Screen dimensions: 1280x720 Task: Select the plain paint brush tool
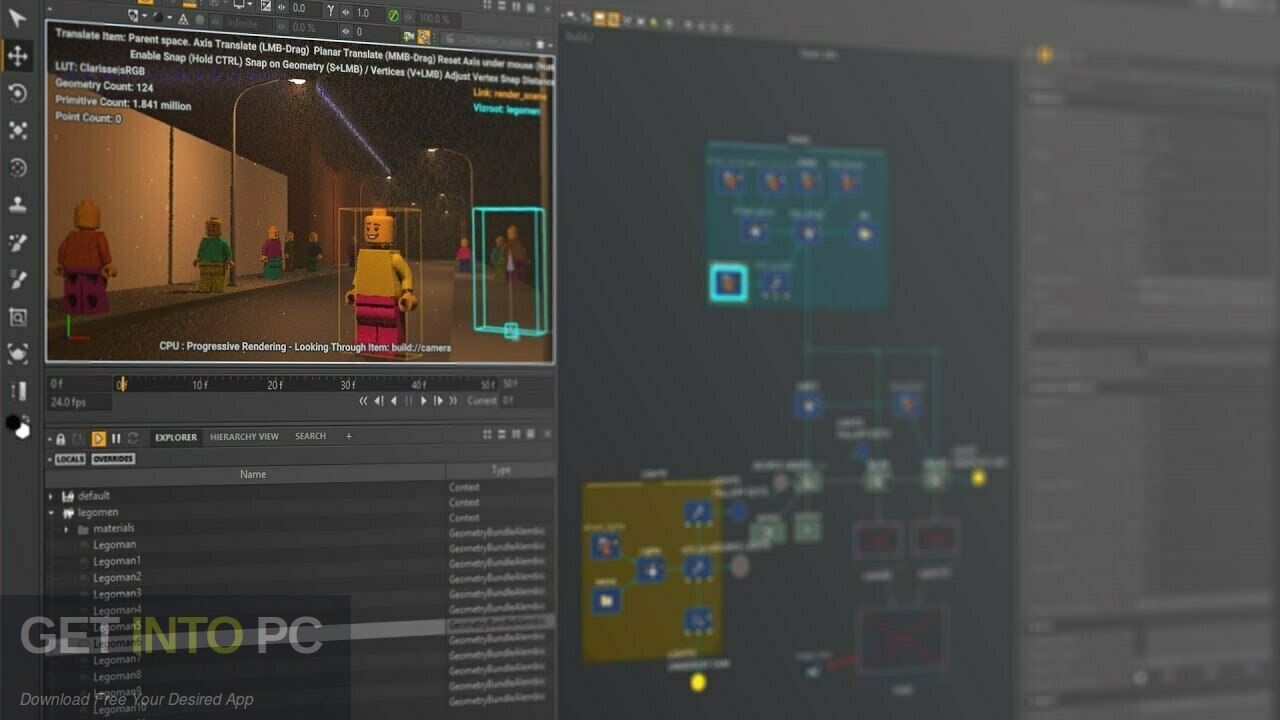click(x=17, y=279)
